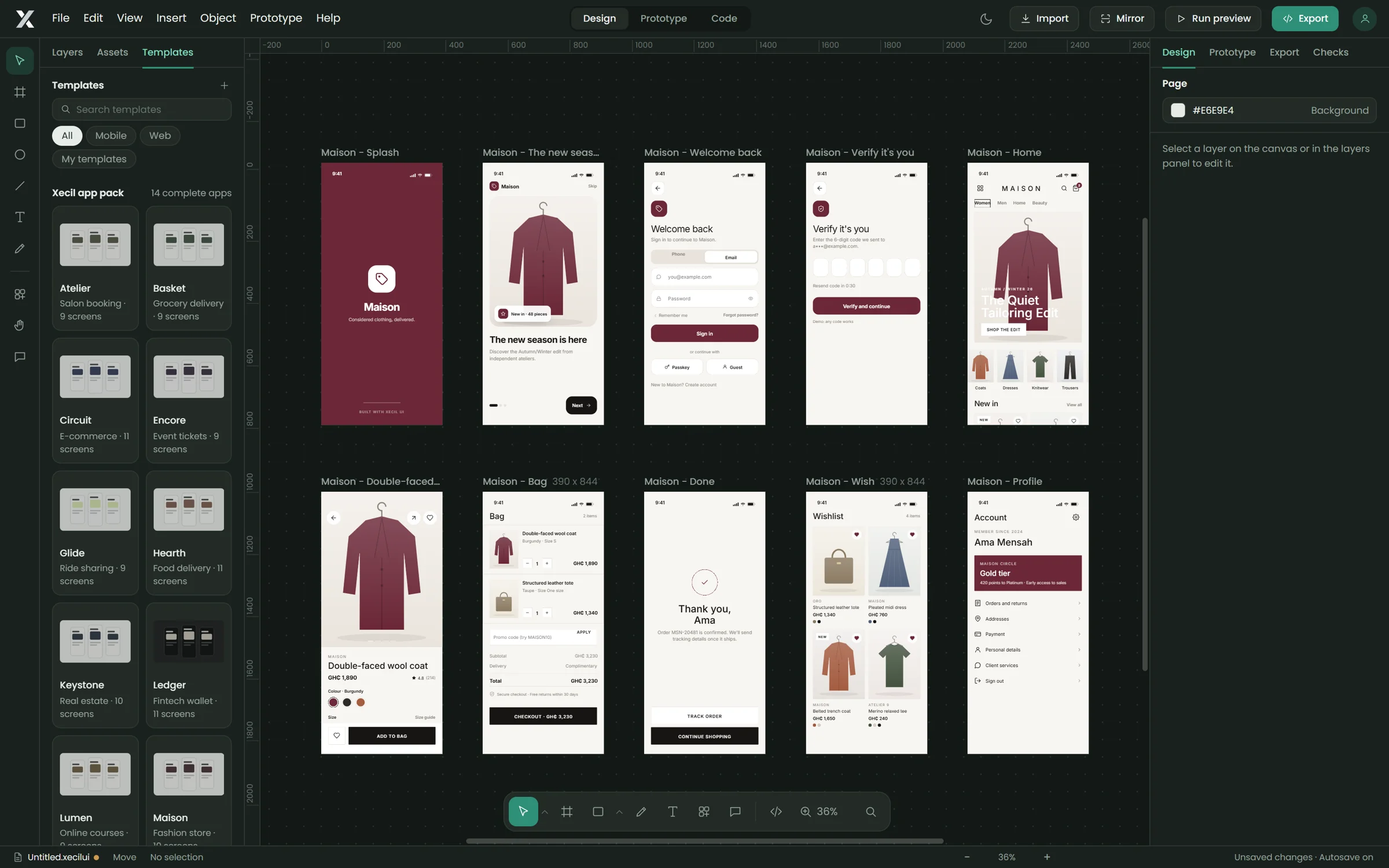Image resolution: width=1389 pixels, height=868 pixels.
Task: Click Run preview button
Action: [x=1214, y=19]
